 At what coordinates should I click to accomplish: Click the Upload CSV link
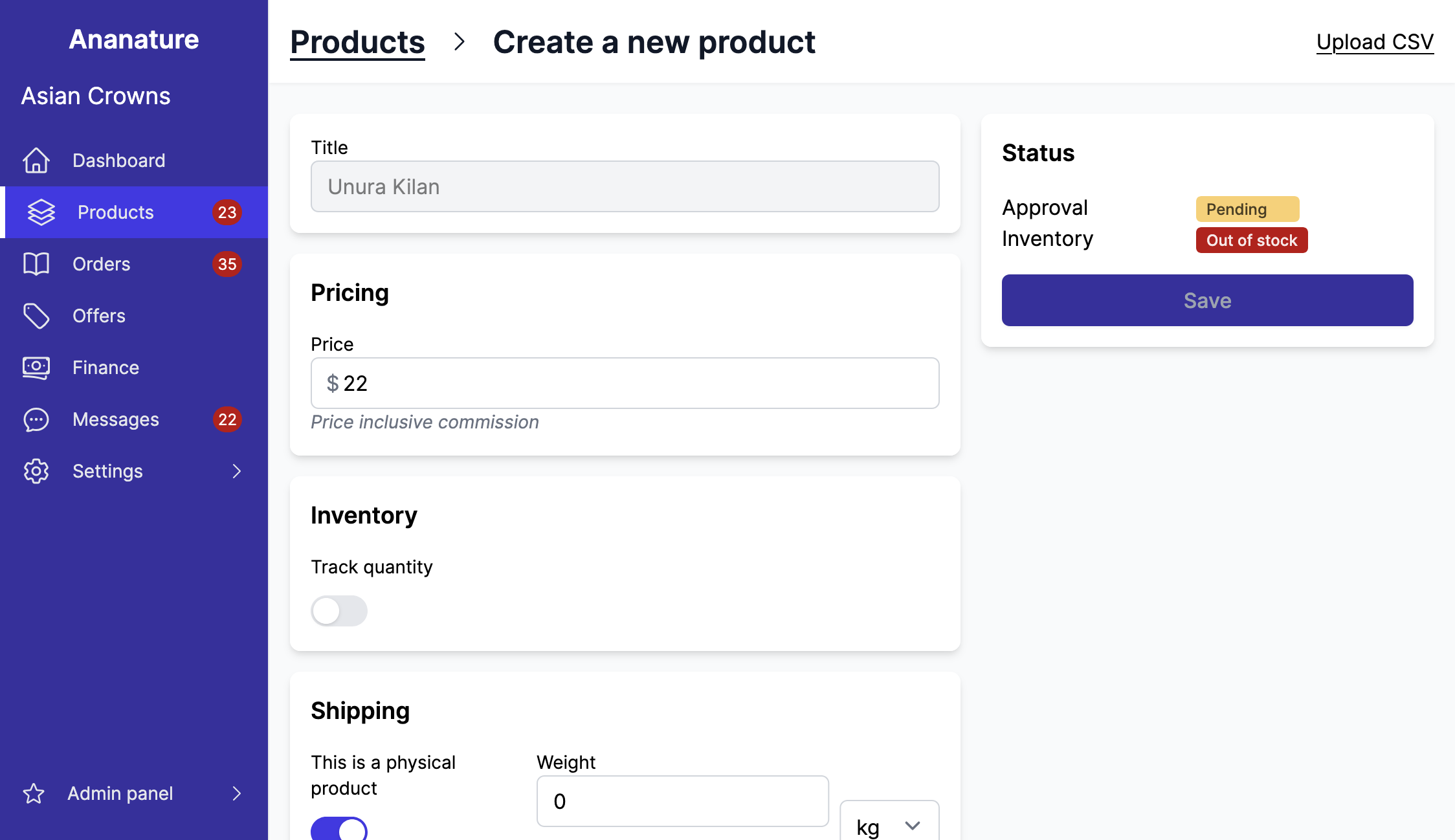tap(1374, 41)
